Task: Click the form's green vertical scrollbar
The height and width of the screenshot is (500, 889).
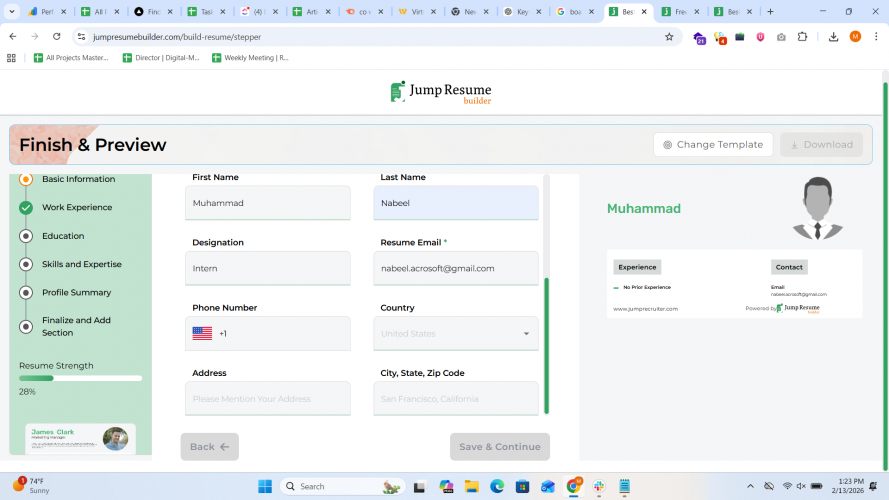Action: point(547,346)
